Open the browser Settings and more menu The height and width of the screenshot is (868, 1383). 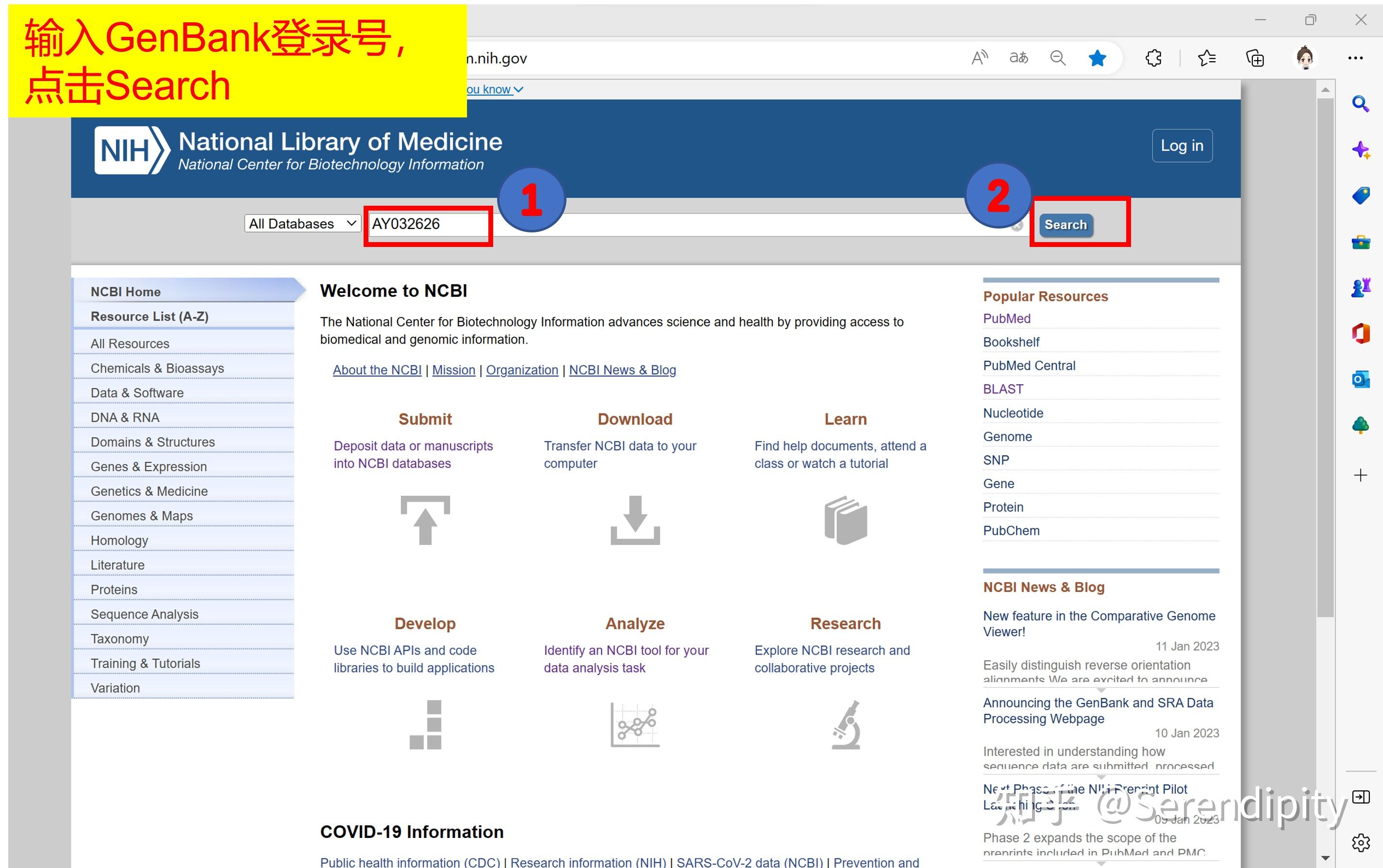[x=1355, y=57]
